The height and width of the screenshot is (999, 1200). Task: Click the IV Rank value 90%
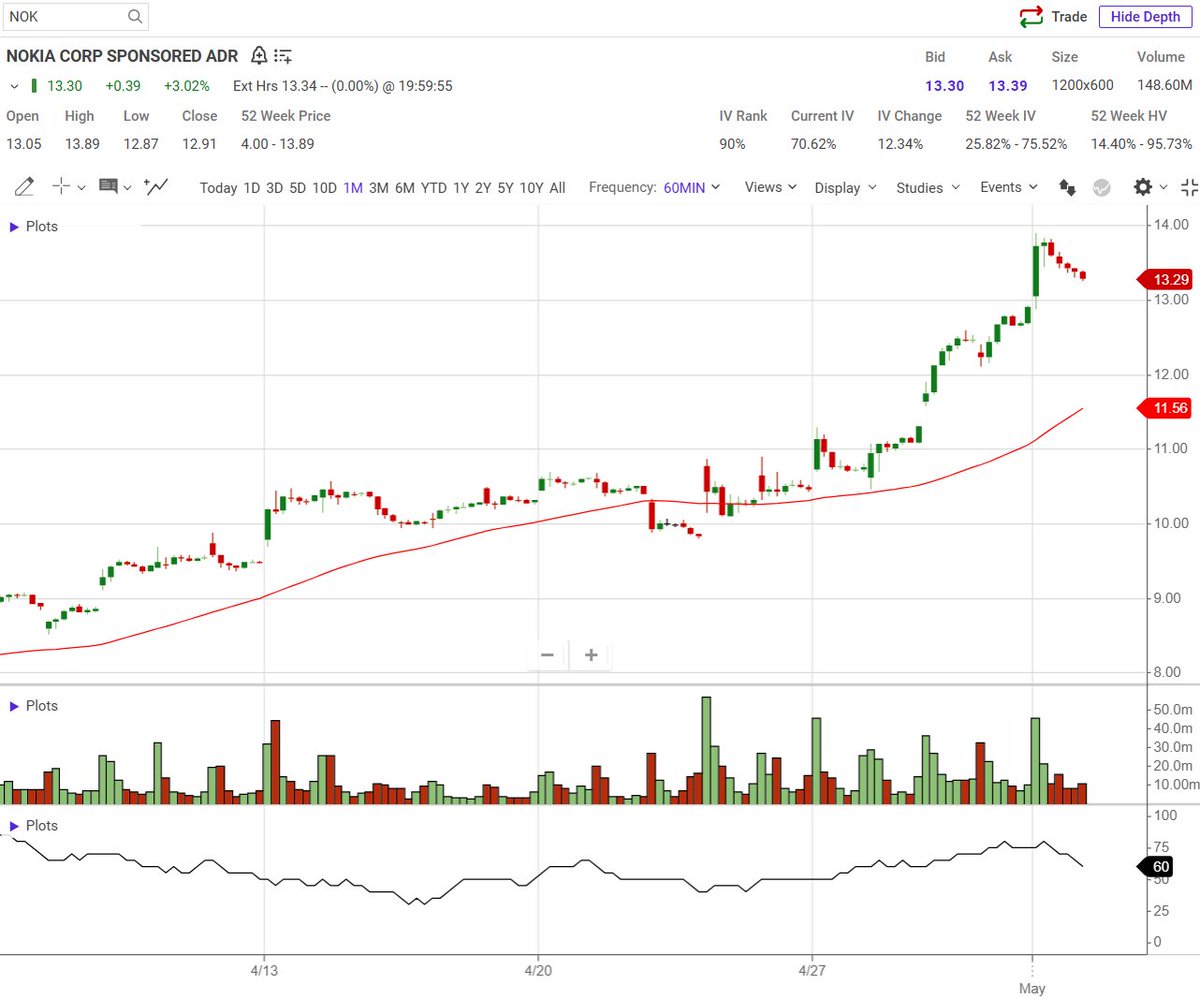pyautogui.click(x=732, y=144)
